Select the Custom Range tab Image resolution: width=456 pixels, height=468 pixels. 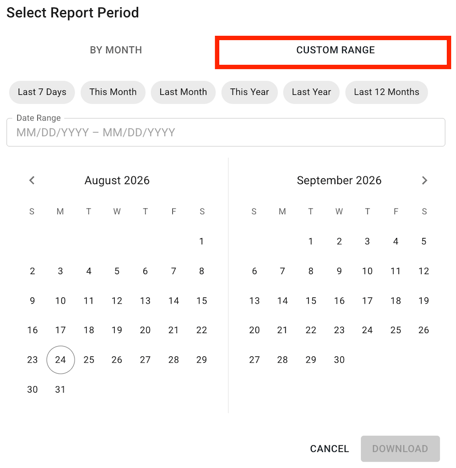(333, 52)
